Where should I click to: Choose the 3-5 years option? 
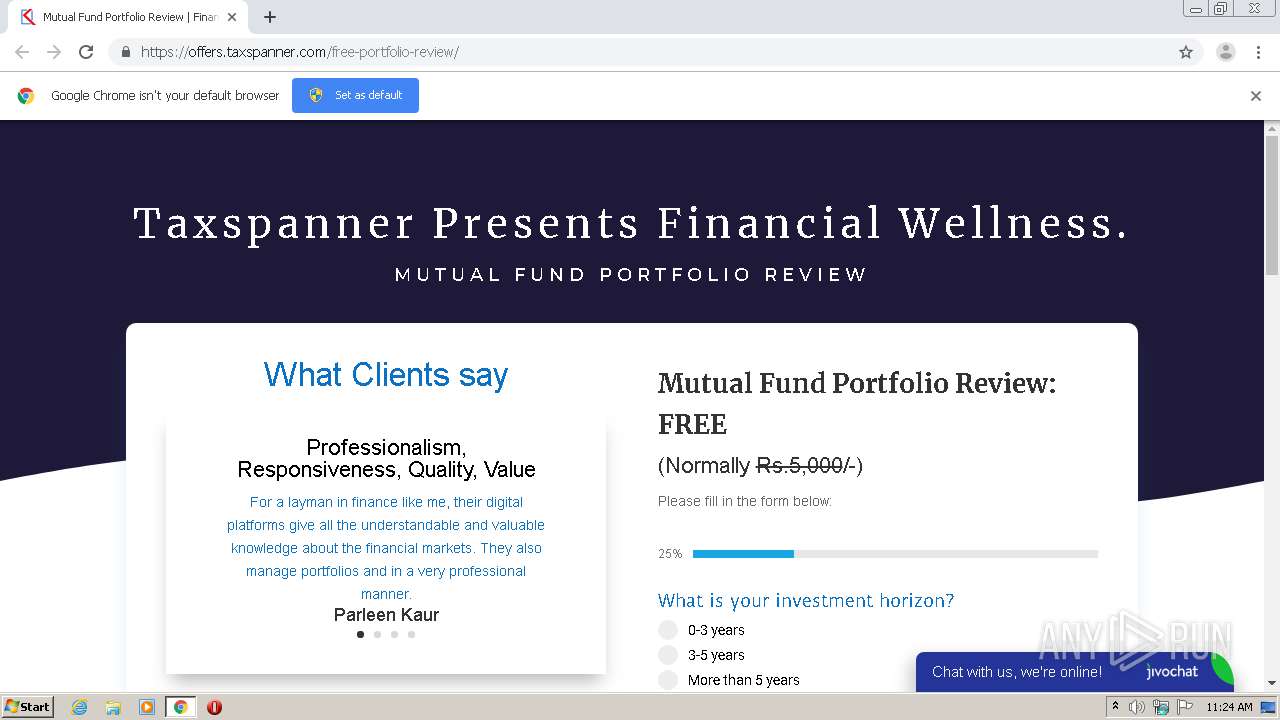668,655
